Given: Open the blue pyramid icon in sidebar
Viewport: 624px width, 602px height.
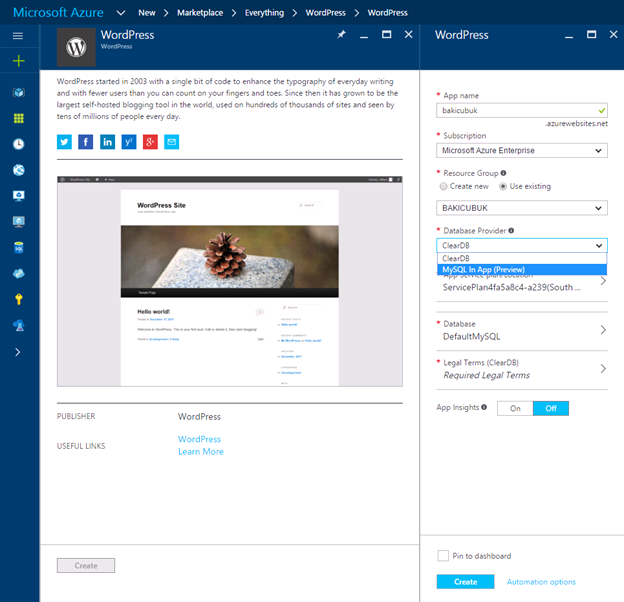Looking at the screenshot, I should coord(18,325).
